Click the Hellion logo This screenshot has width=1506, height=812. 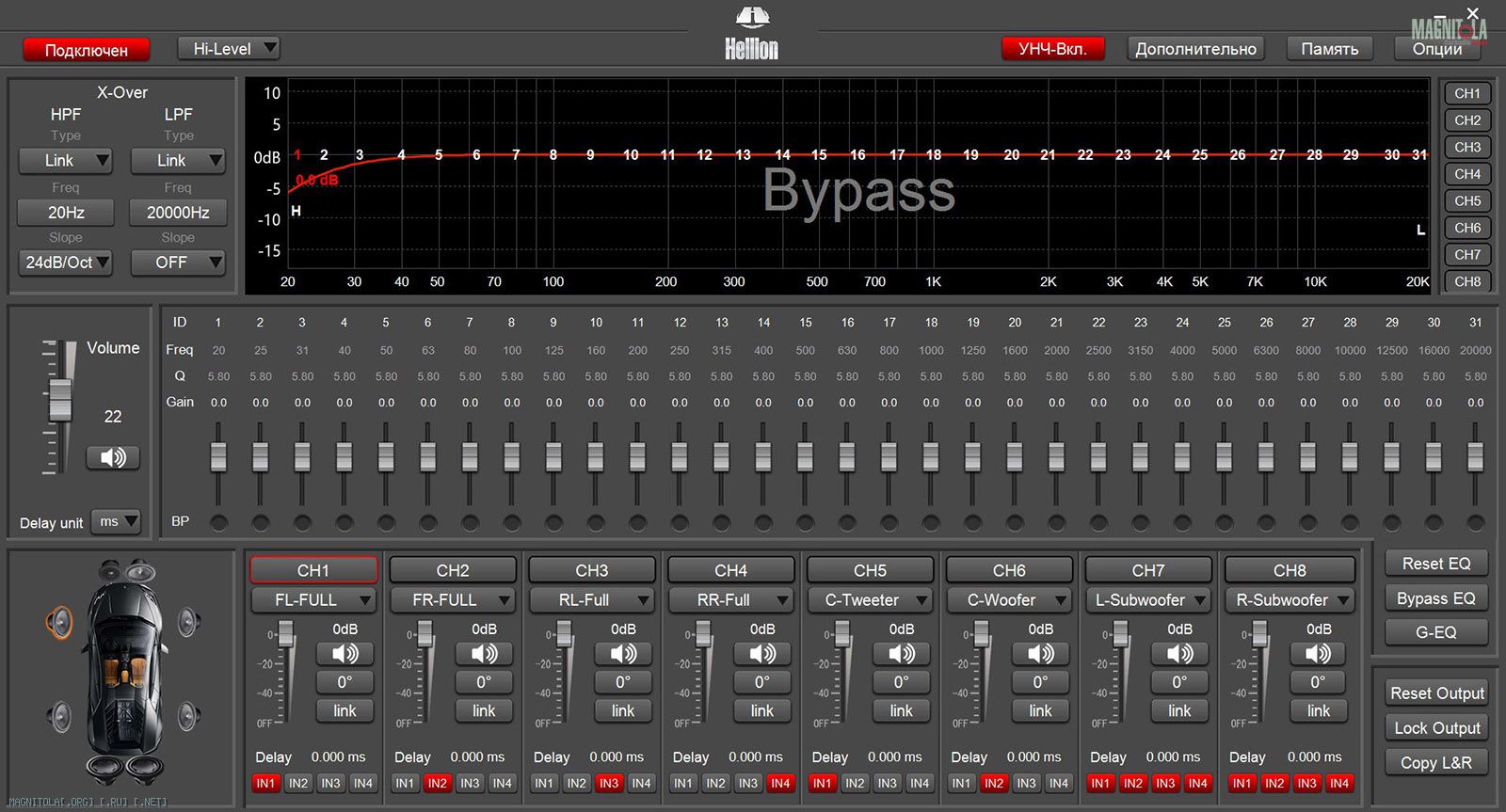pyautogui.click(x=751, y=34)
